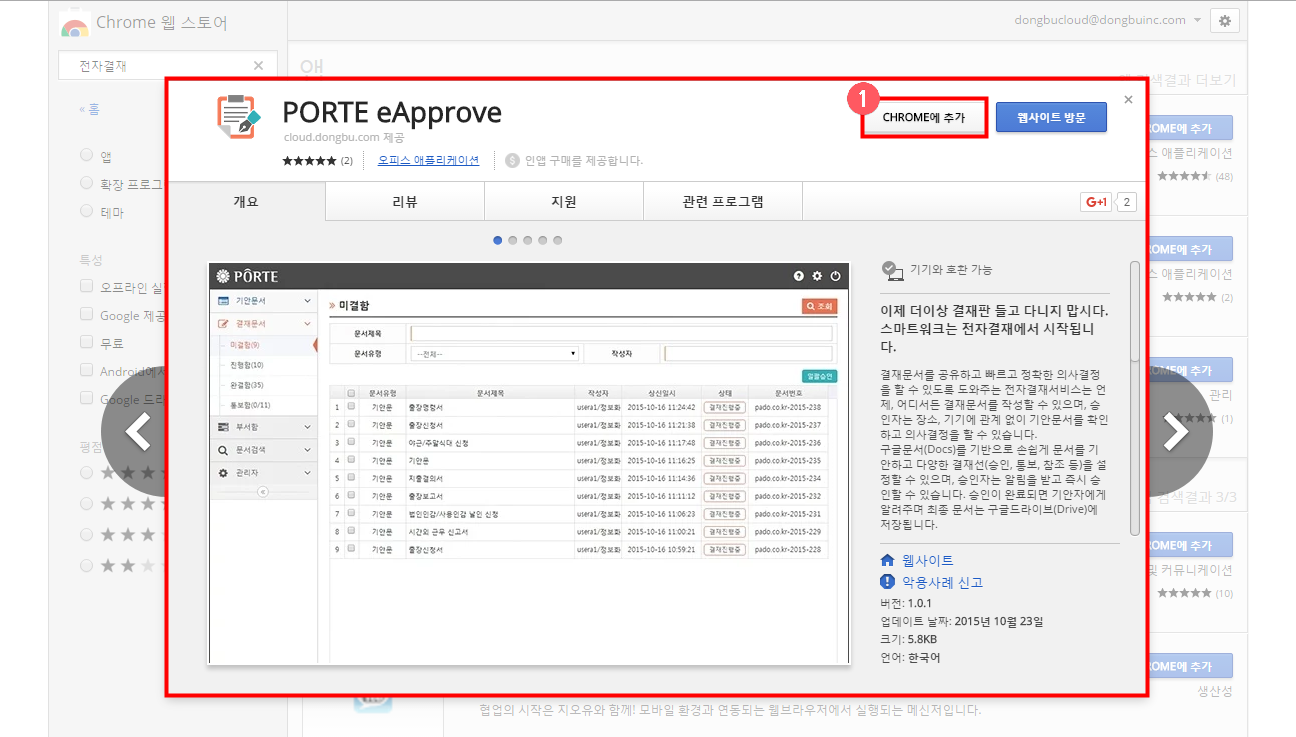Switch to the 리뷰 tab
This screenshot has height=737, width=1296.
[x=405, y=201]
